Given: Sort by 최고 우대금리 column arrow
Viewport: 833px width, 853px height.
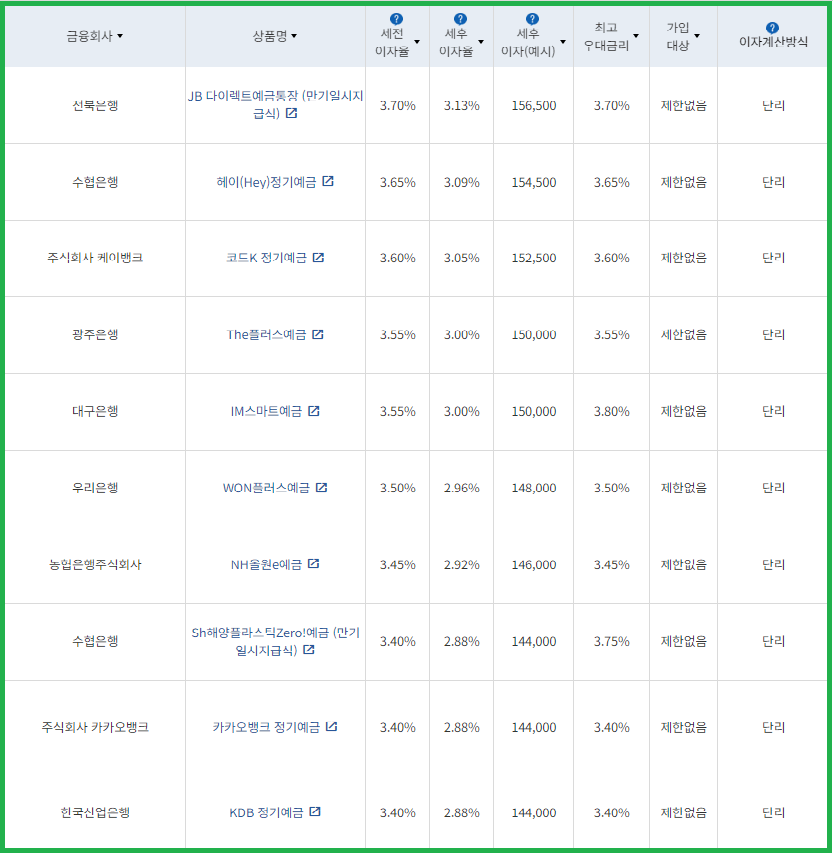Looking at the screenshot, I should coord(636,36).
